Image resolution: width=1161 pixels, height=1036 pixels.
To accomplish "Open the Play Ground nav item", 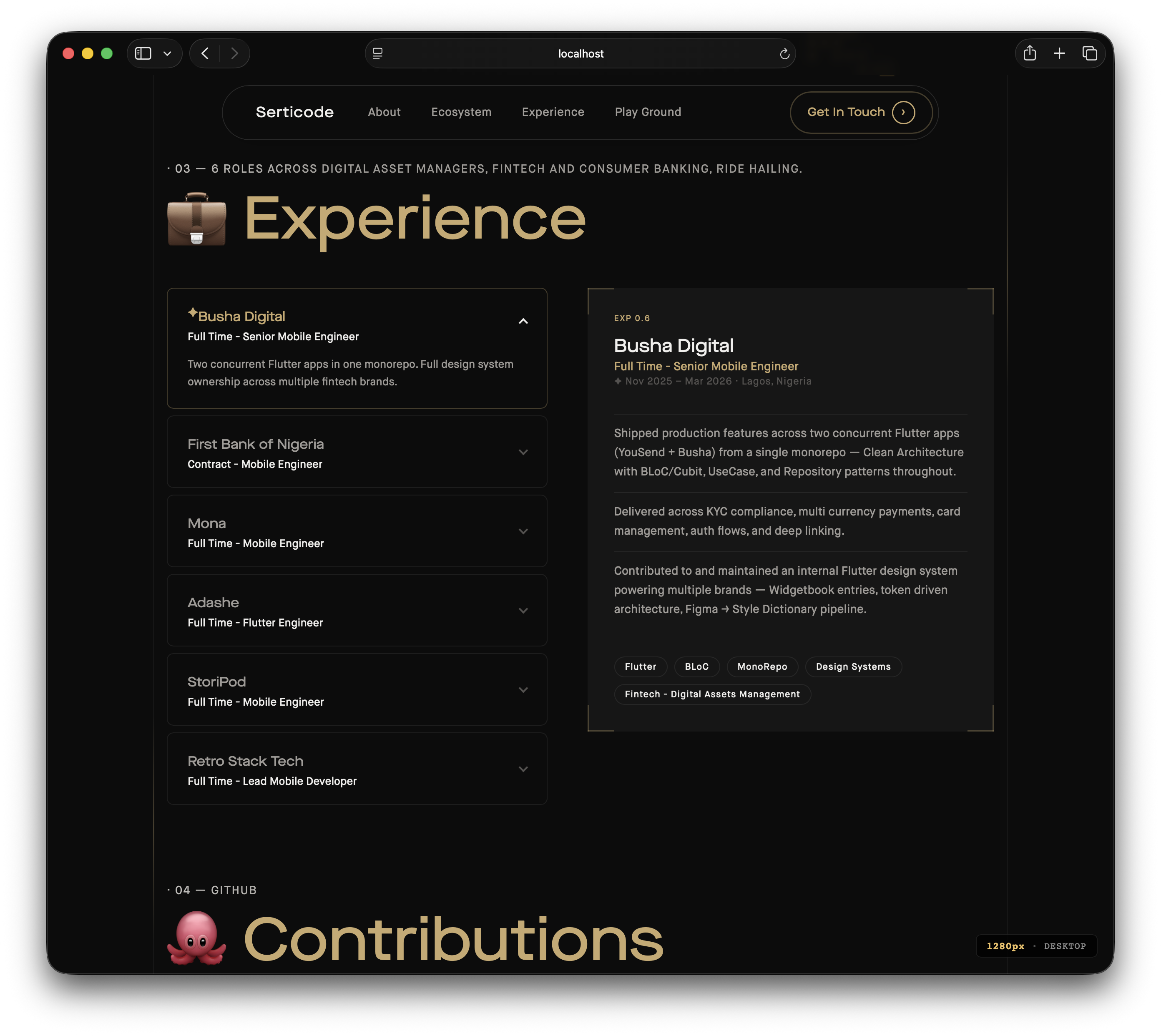I will pos(648,112).
